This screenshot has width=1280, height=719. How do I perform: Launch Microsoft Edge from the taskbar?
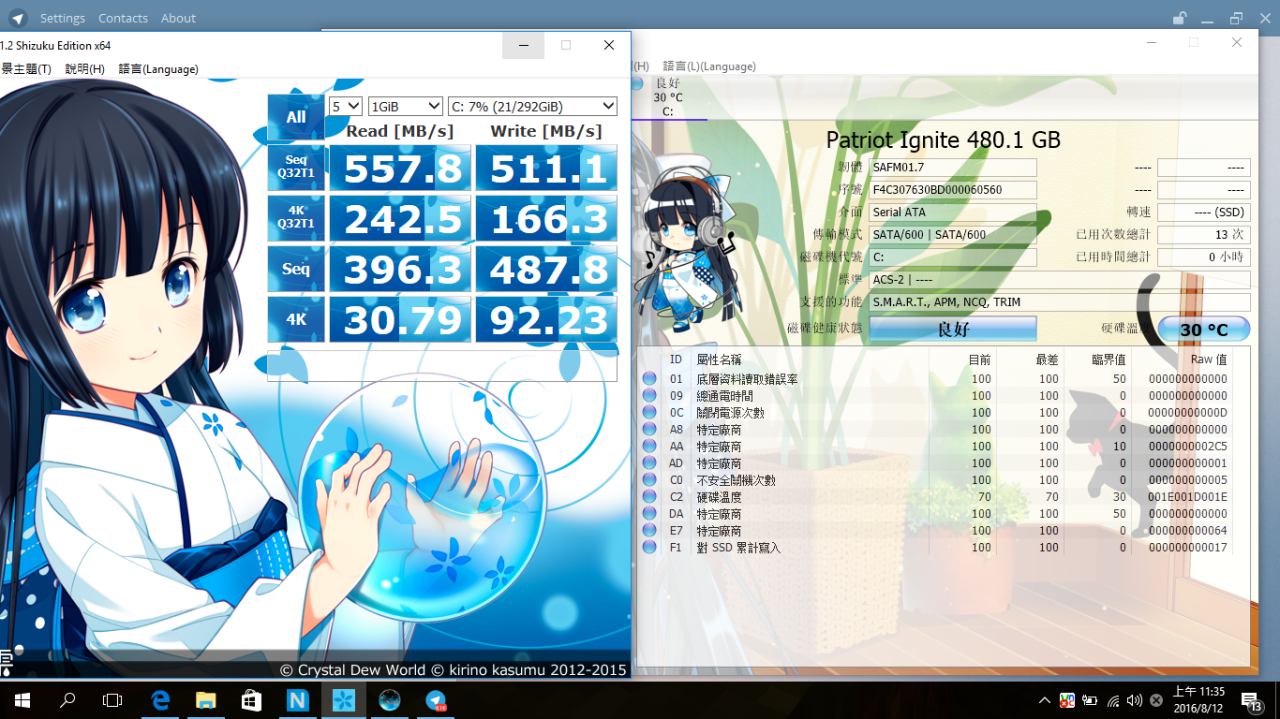coord(160,700)
